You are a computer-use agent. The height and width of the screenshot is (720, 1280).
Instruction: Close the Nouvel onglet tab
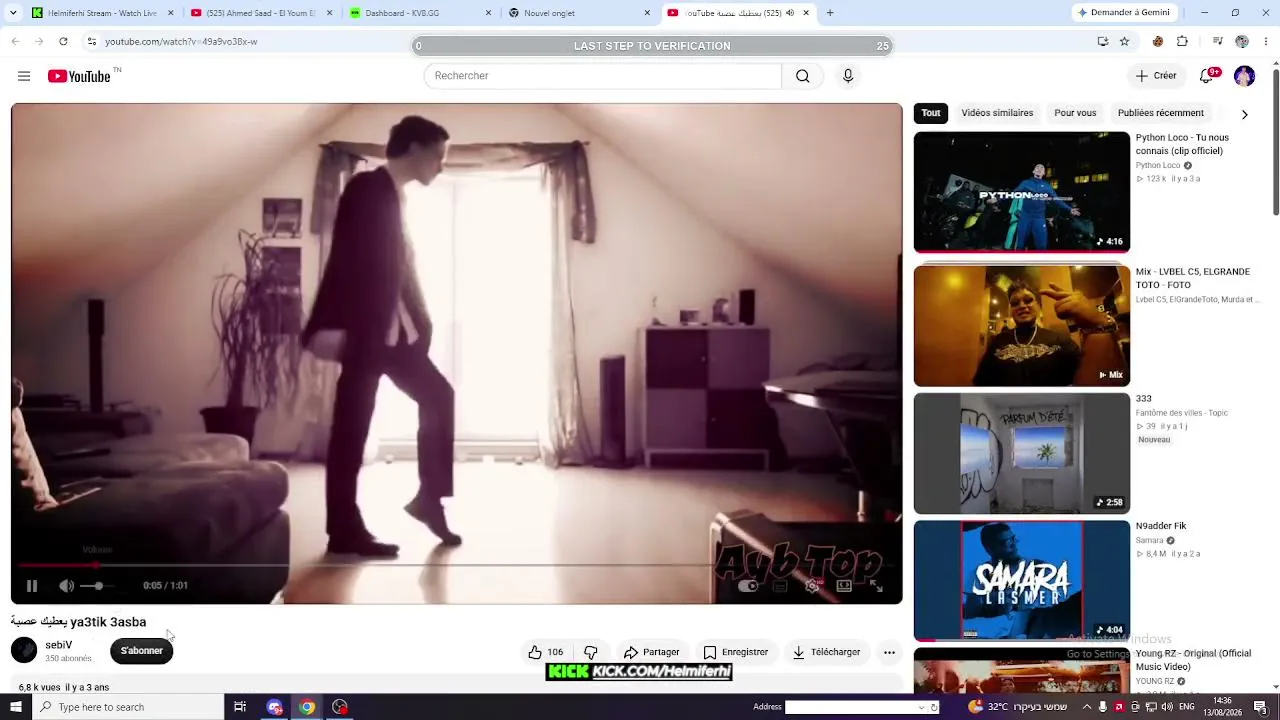tap(647, 13)
